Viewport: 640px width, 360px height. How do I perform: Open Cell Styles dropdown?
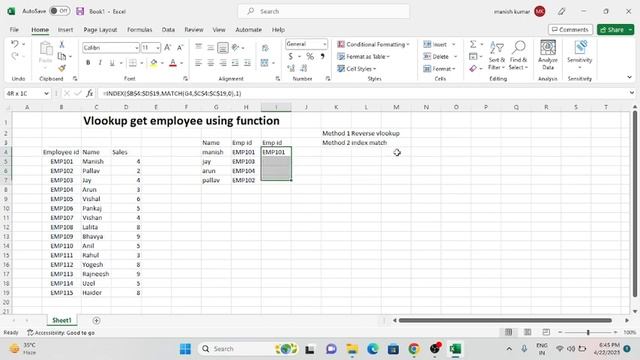coord(357,69)
